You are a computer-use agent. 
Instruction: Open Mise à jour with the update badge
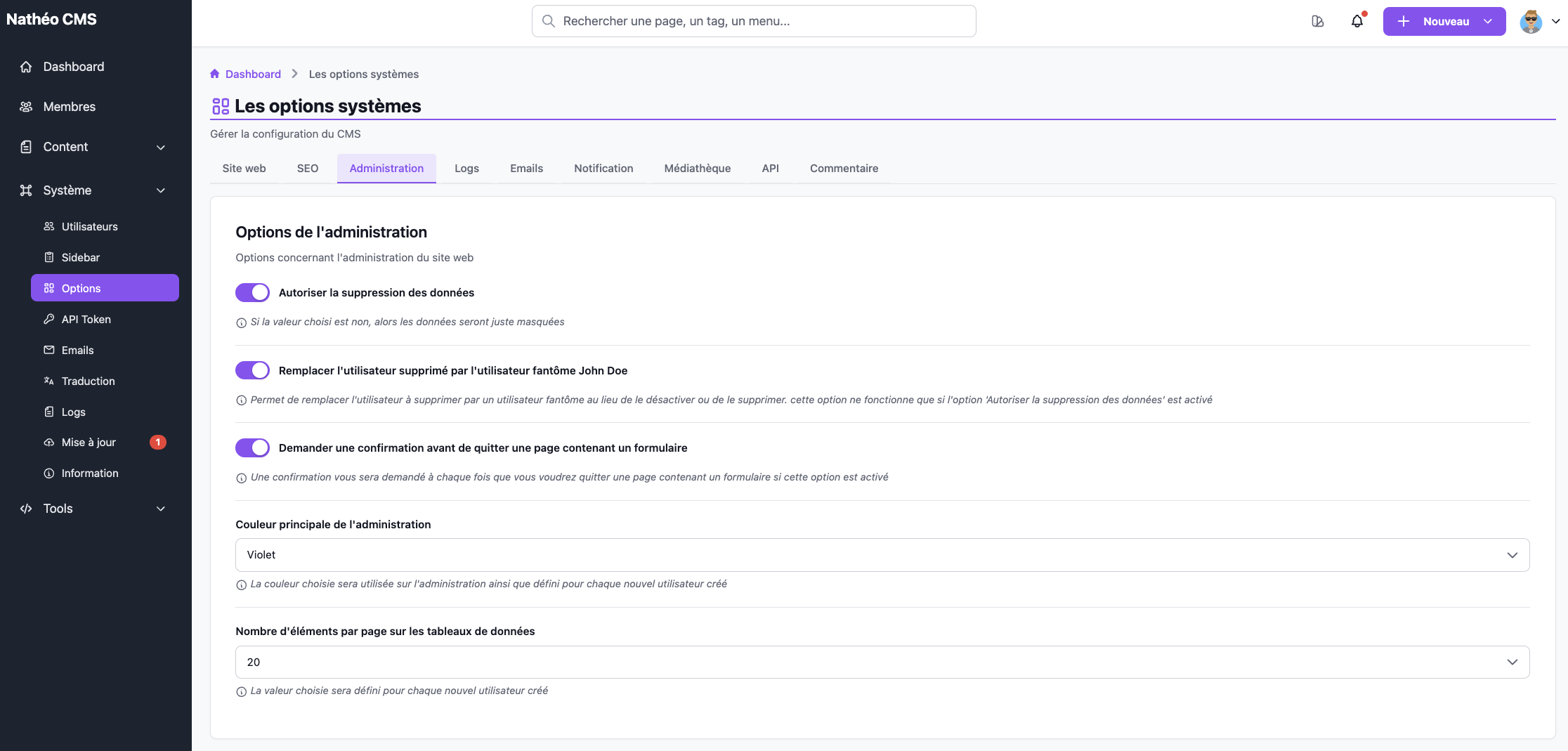(88, 442)
